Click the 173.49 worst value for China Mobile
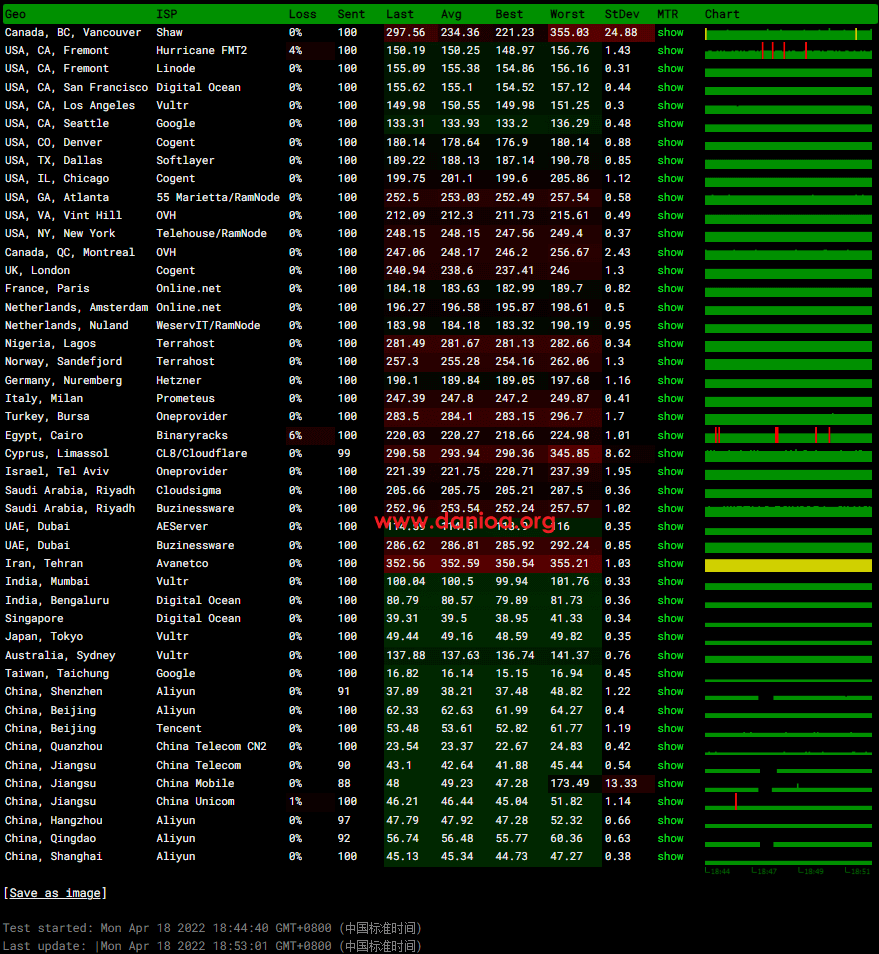879x954 pixels. [570, 784]
